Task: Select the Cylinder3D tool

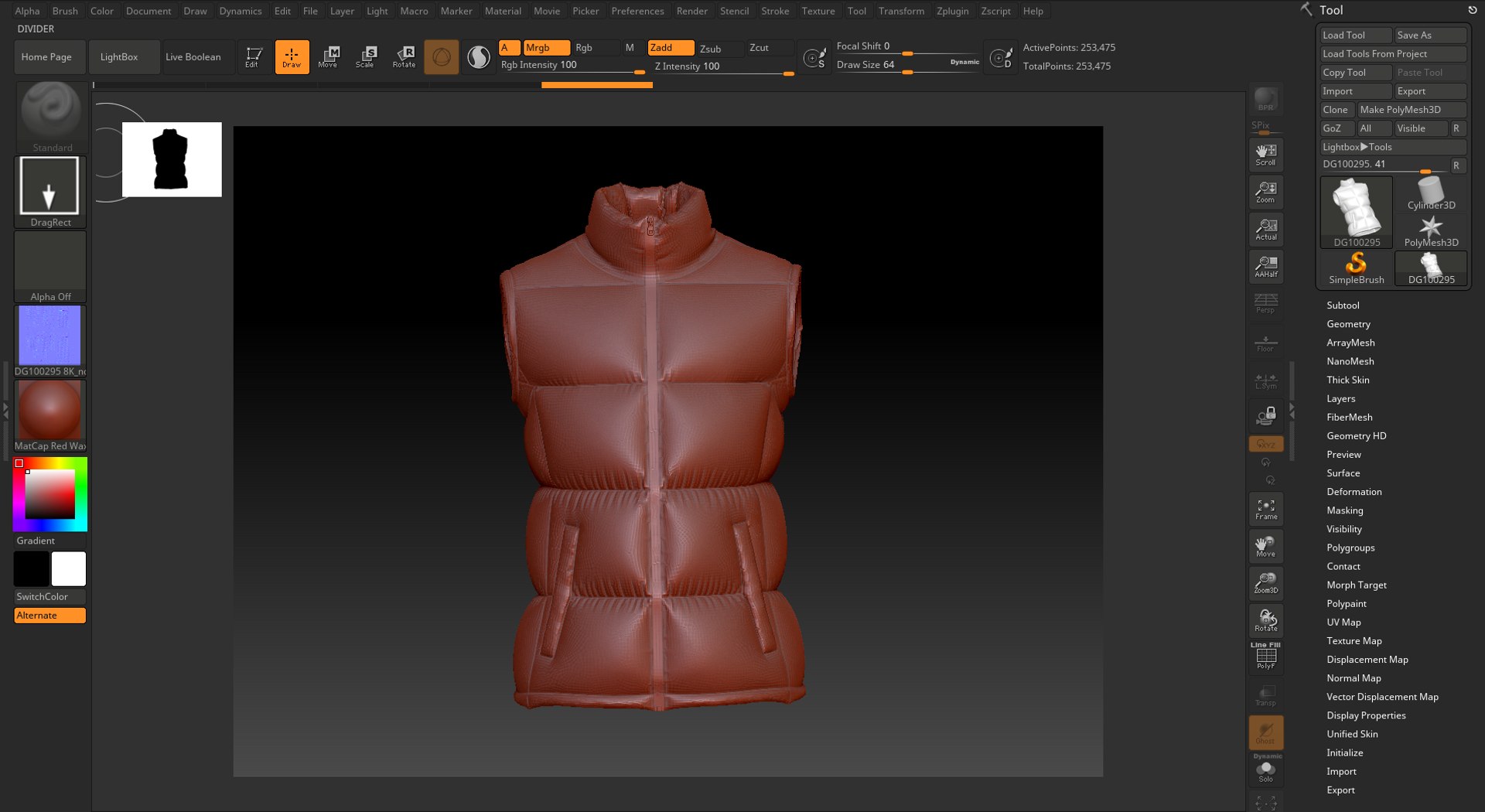Action: [x=1431, y=193]
